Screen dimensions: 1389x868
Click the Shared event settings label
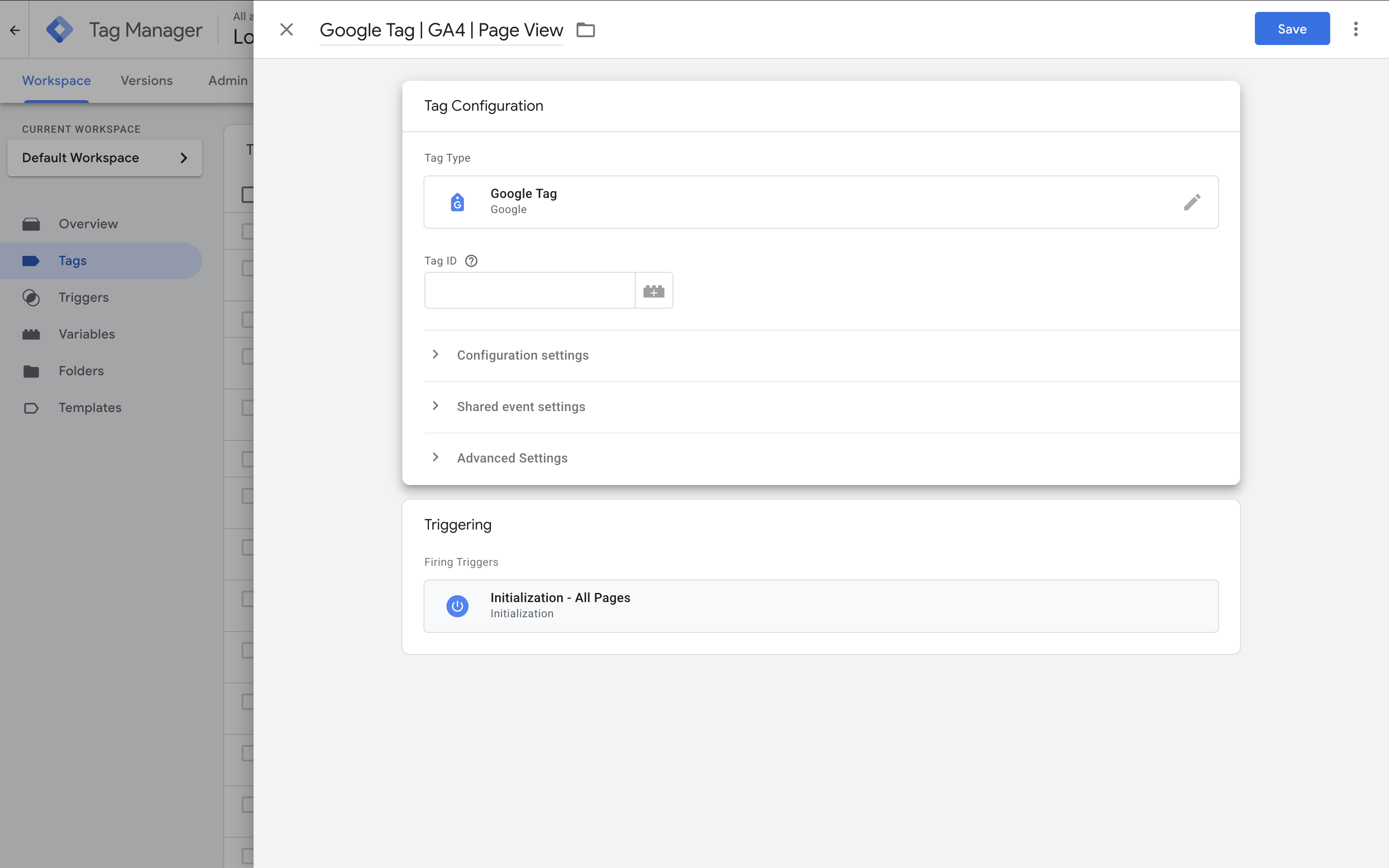(x=521, y=406)
